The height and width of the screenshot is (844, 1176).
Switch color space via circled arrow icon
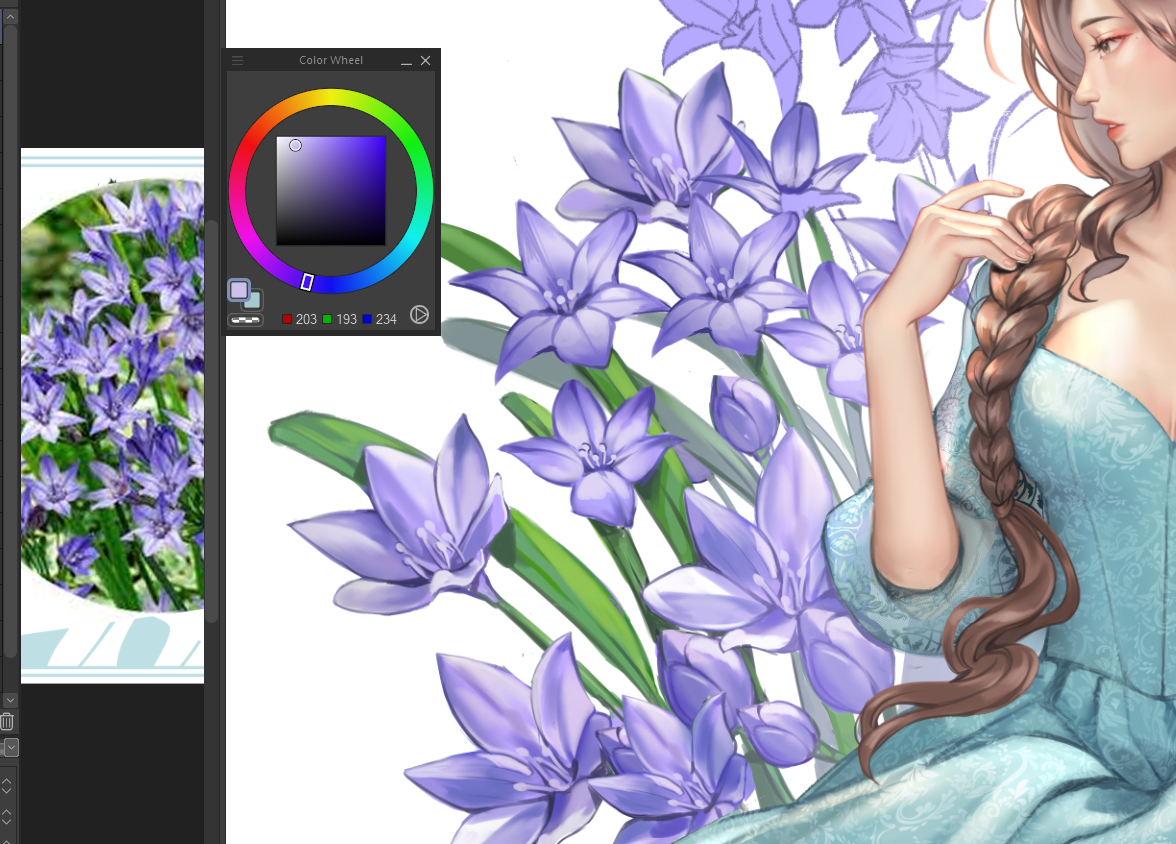(x=420, y=315)
